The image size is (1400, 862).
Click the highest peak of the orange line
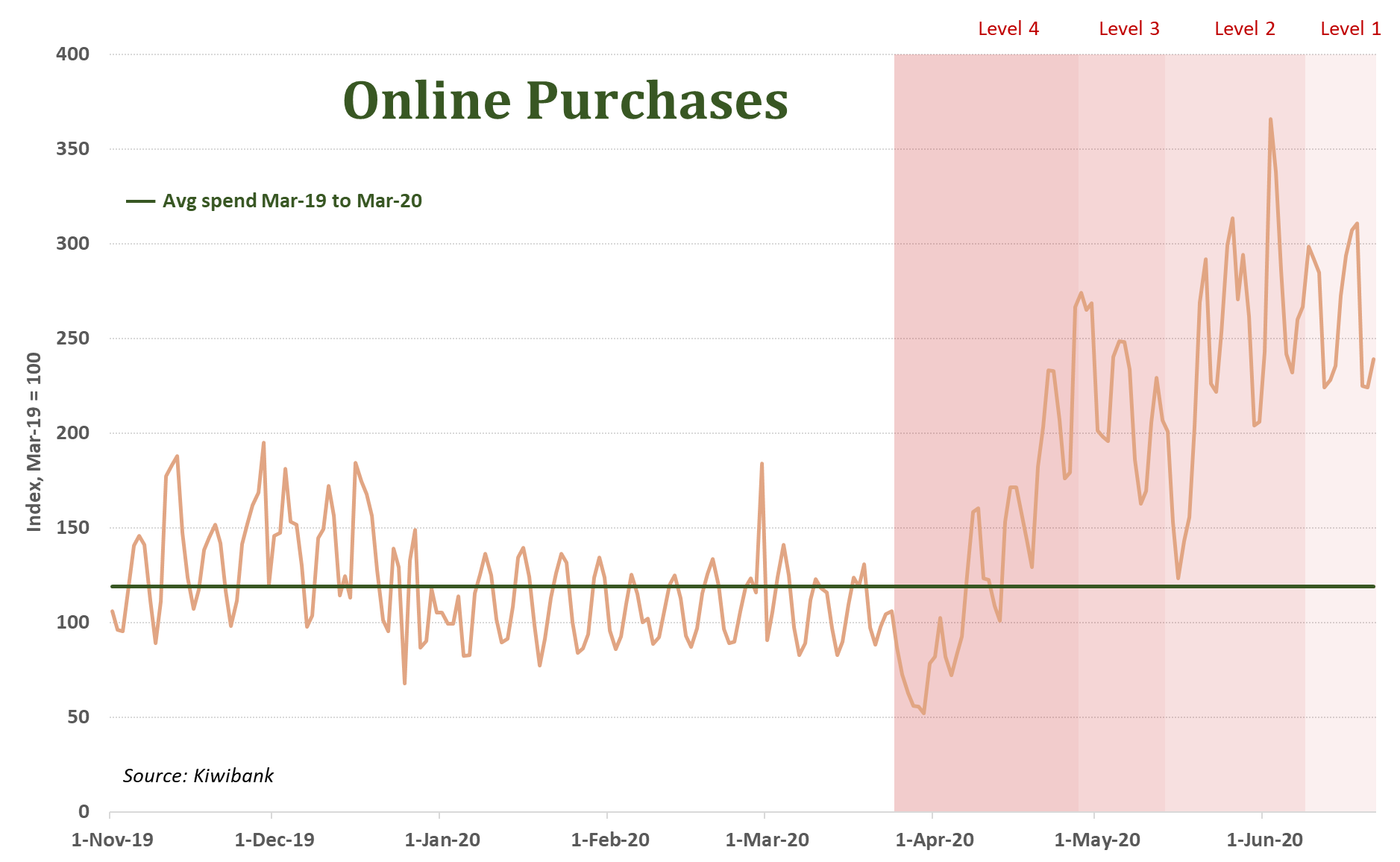pyautogui.click(x=1270, y=119)
